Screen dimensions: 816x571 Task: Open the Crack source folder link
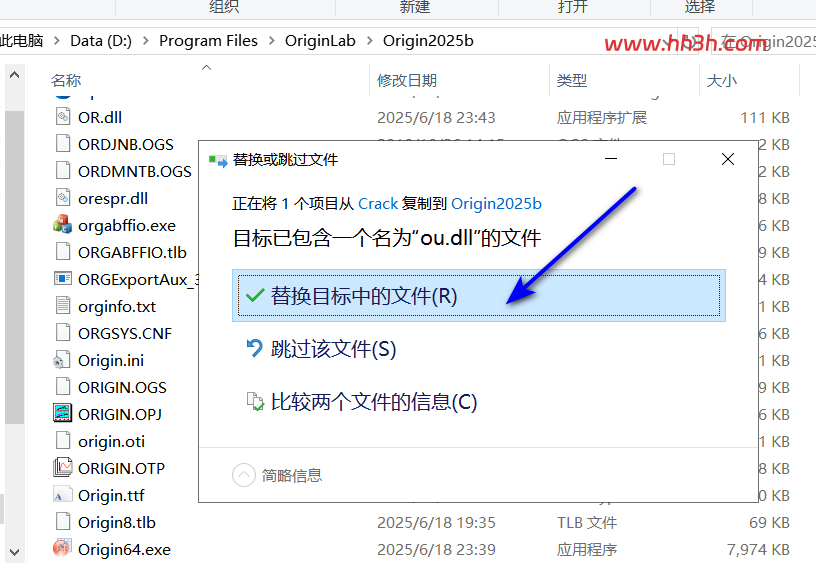[x=378, y=204]
